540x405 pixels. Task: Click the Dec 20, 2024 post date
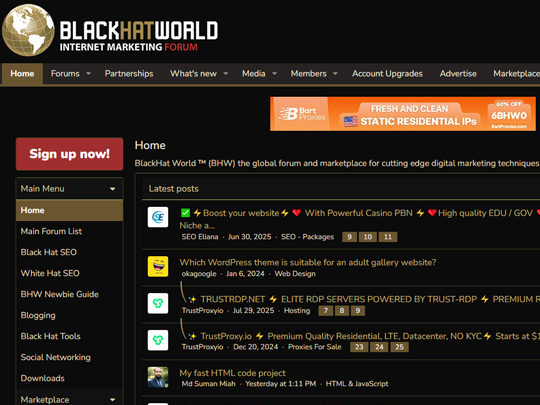[256, 347]
